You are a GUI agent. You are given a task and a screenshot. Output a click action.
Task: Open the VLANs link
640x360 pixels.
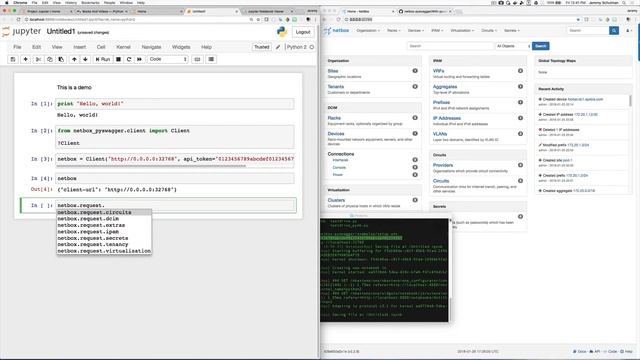(x=440, y=134)
